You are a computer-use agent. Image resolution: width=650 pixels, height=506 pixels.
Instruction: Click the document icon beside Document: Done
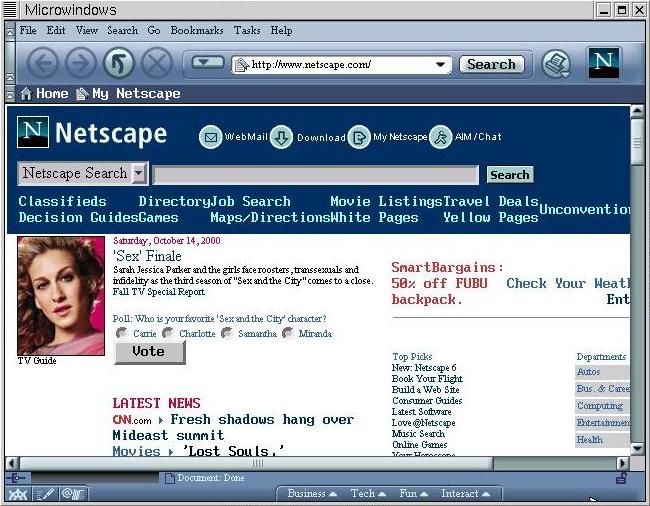coord(170,479)
